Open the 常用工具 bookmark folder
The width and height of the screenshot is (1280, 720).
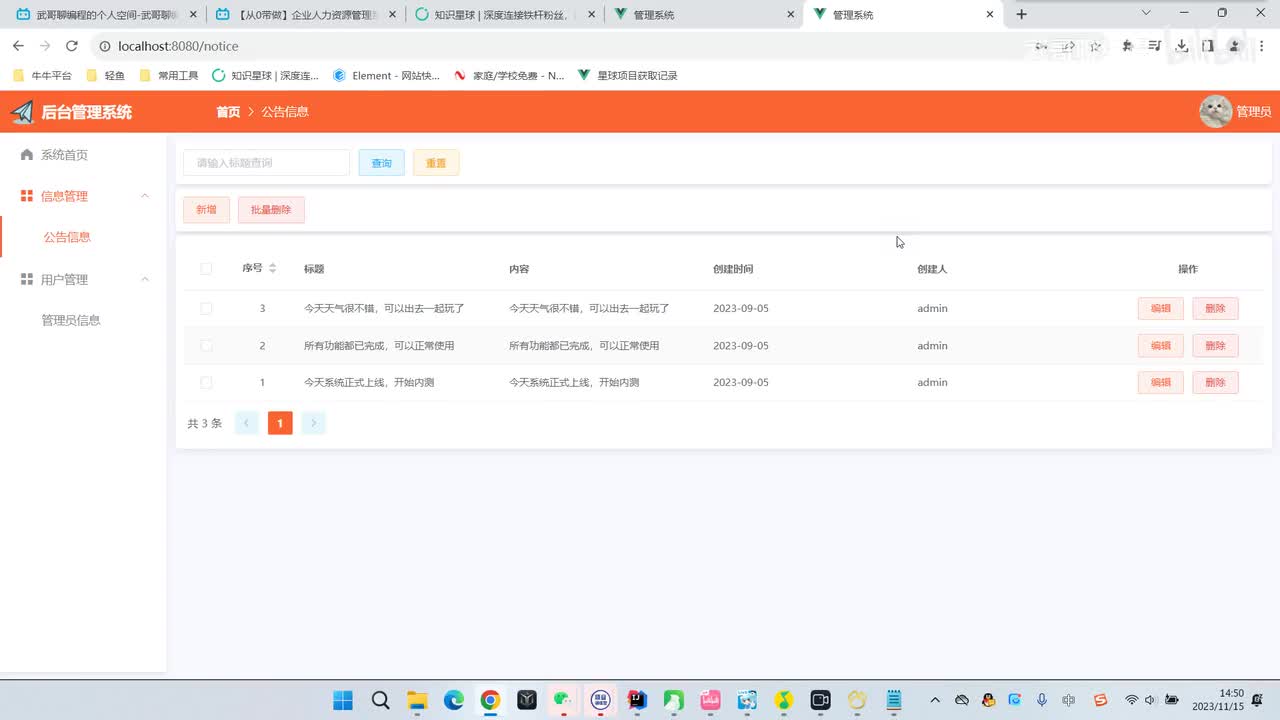169,75
